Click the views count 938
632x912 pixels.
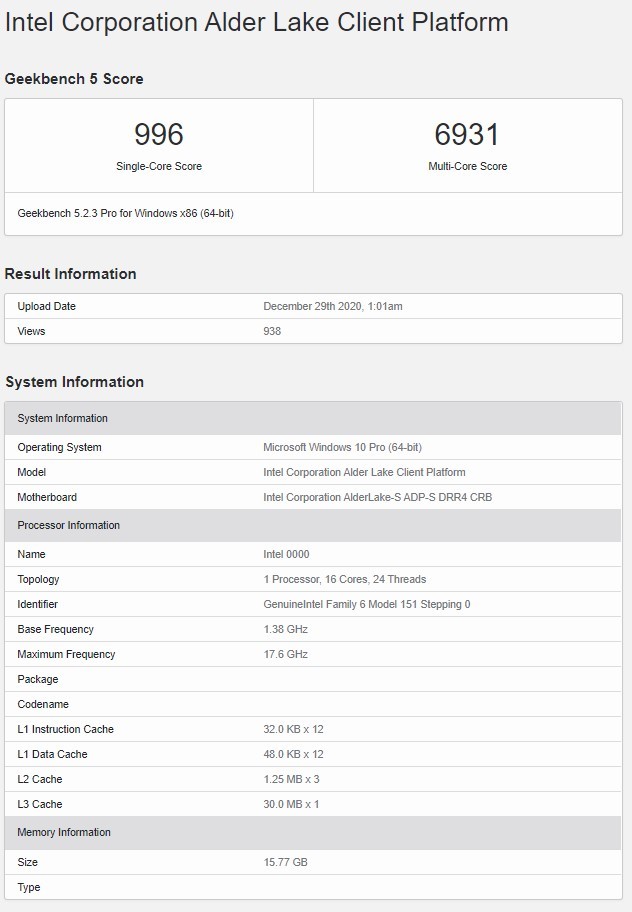coord(272,332)
